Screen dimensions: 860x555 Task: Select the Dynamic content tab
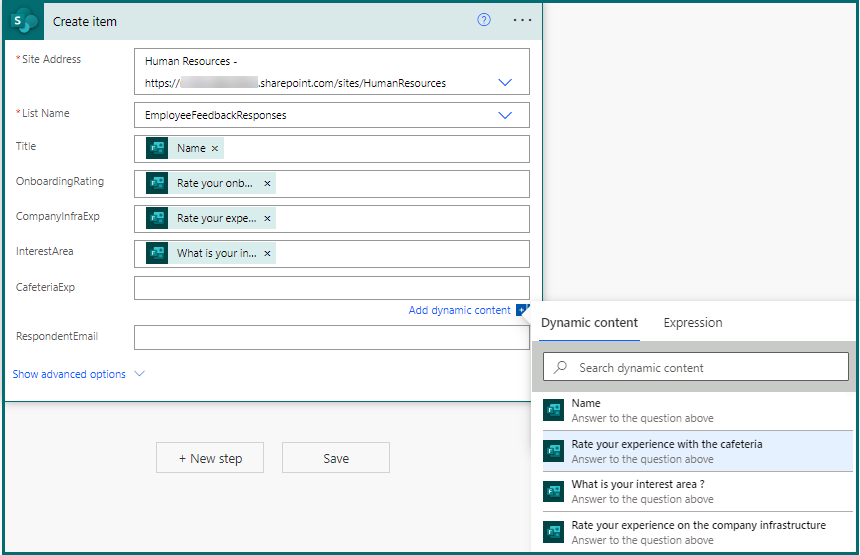(x=589, y=323)
